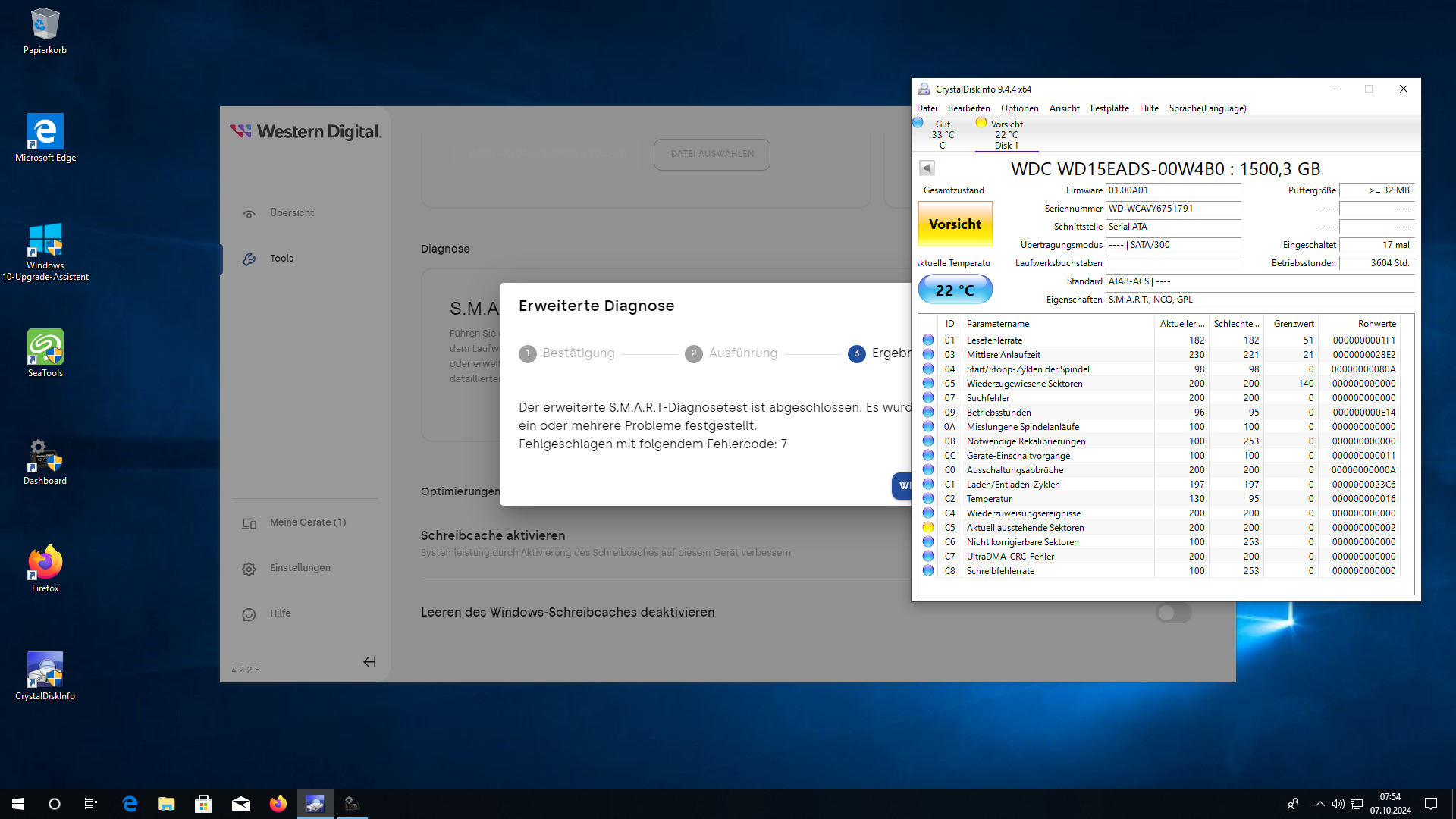
Task: Show hidden system tray icons chevron
Action: coord(1320,804)
